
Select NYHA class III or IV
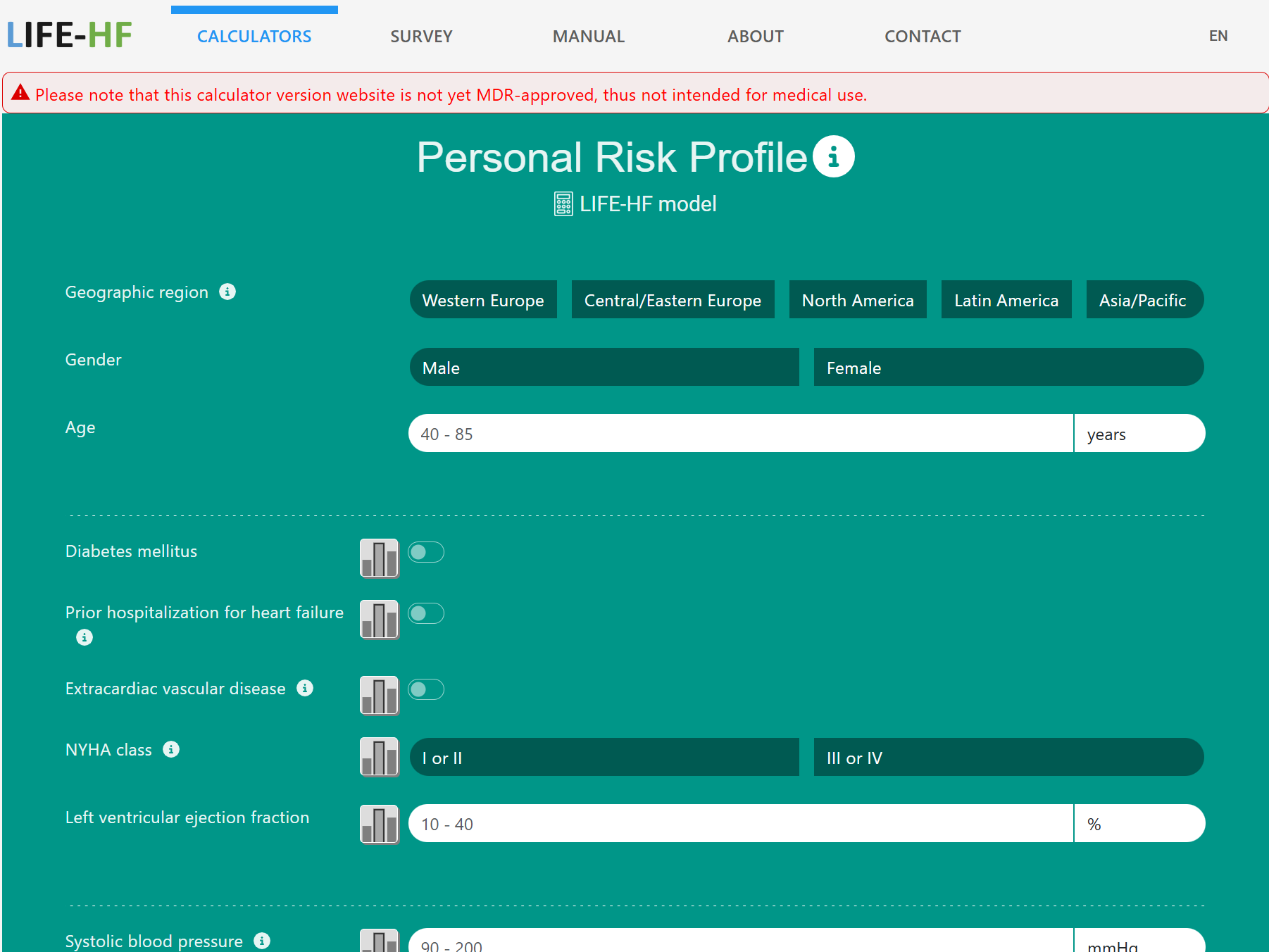[x=1008, y=758]
